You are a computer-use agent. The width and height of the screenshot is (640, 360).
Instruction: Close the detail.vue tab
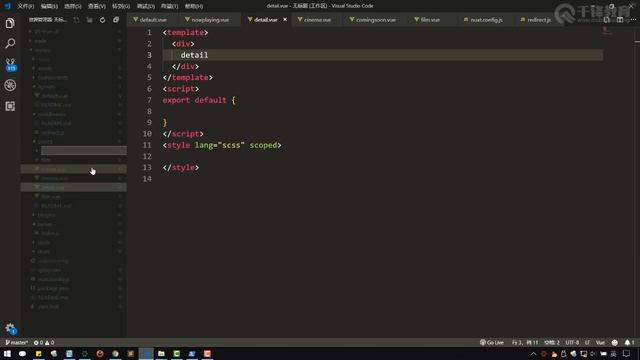[x=285, y=20]
